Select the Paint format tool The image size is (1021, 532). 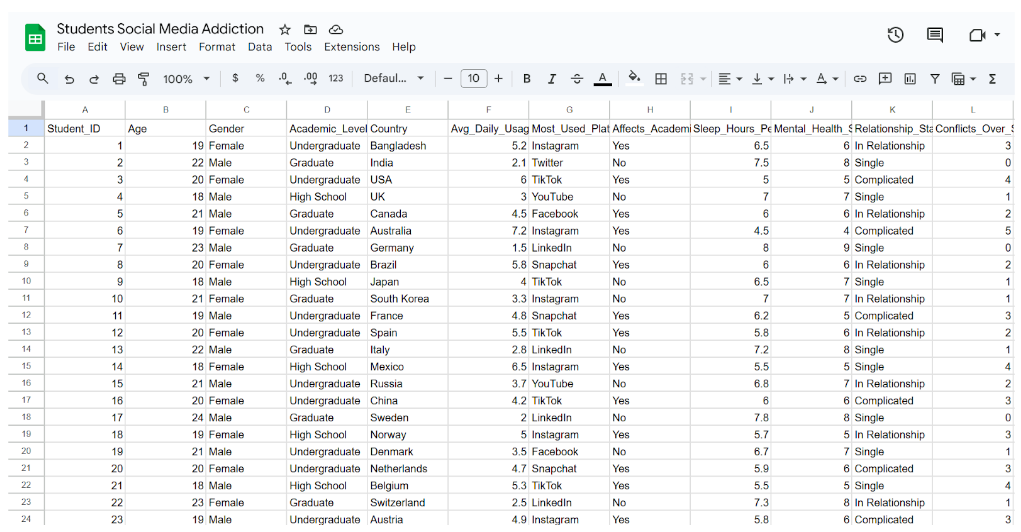(143, 78)
